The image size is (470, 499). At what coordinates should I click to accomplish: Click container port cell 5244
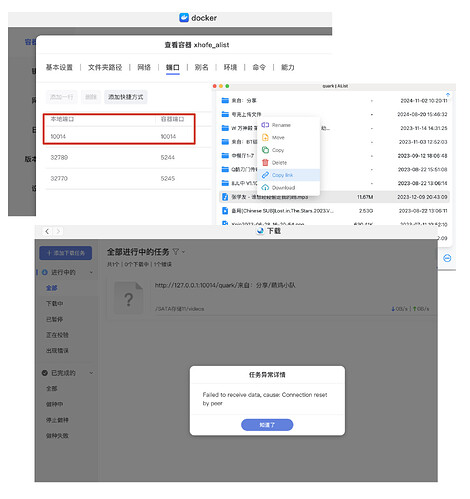168,157
